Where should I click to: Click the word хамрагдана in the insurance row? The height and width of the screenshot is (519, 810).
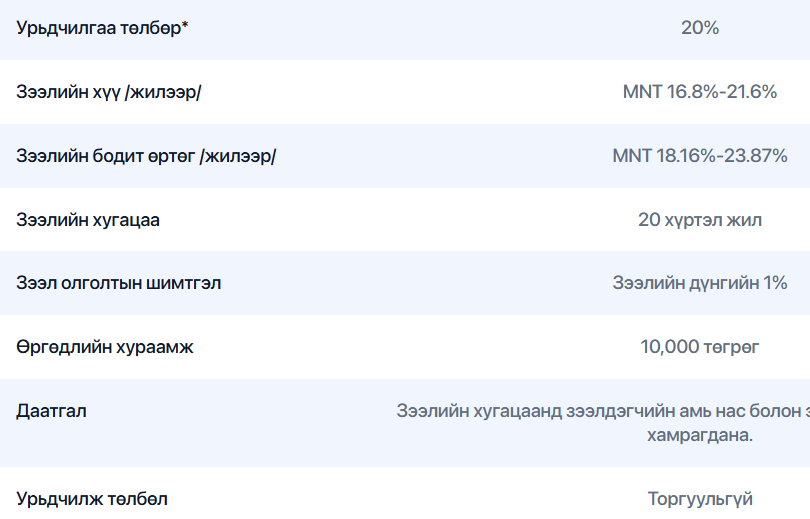[x=700, y=436]
